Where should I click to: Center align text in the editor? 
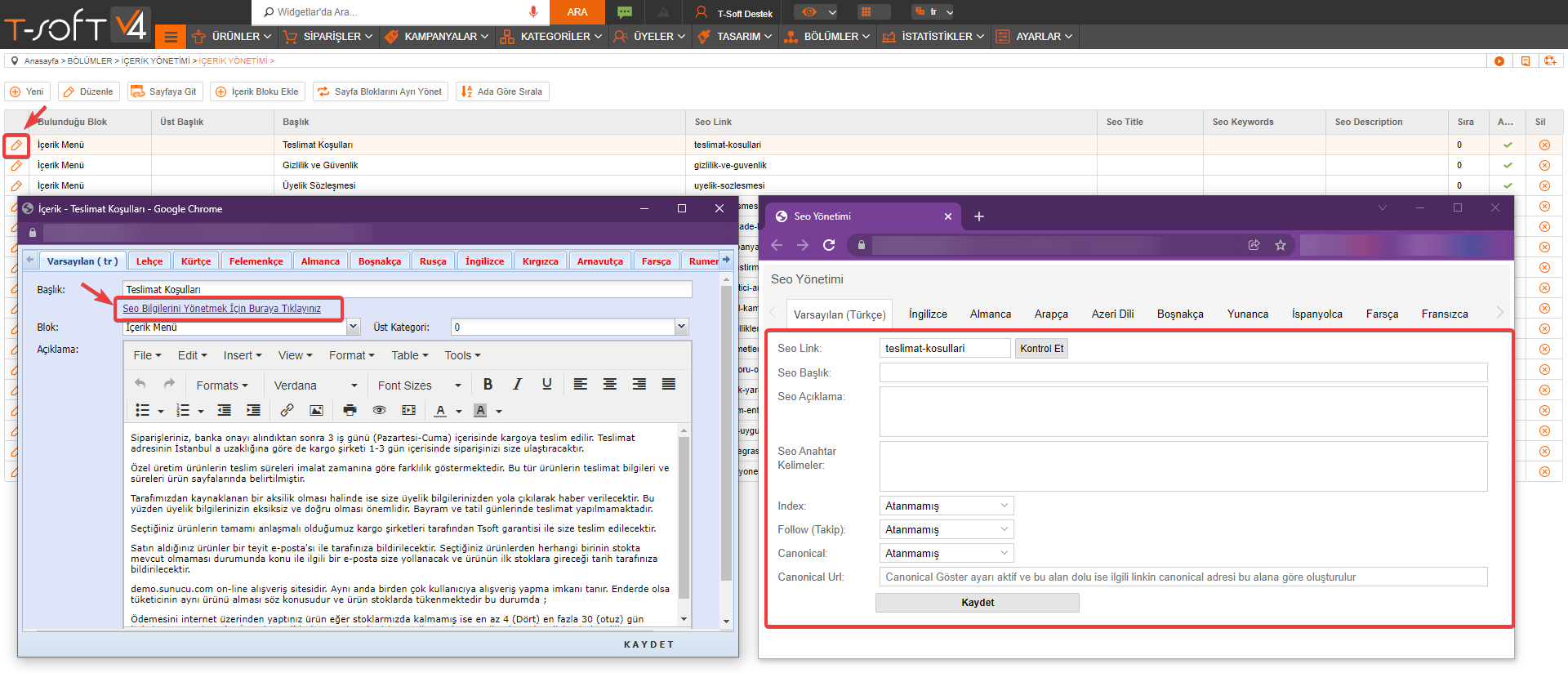pos(610,384)
